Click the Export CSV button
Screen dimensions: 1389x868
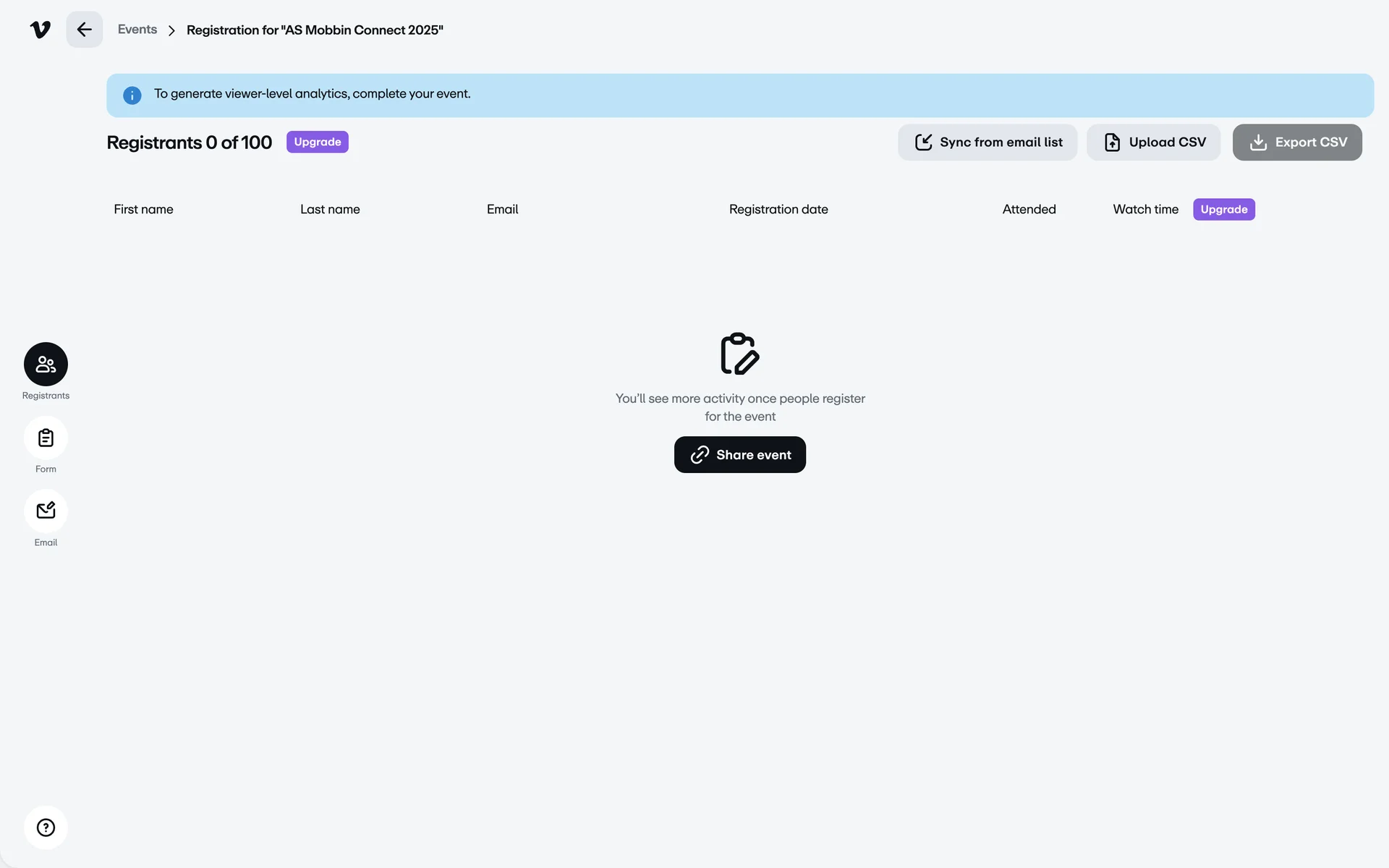pyautogui.click(x=1297, y=142)
